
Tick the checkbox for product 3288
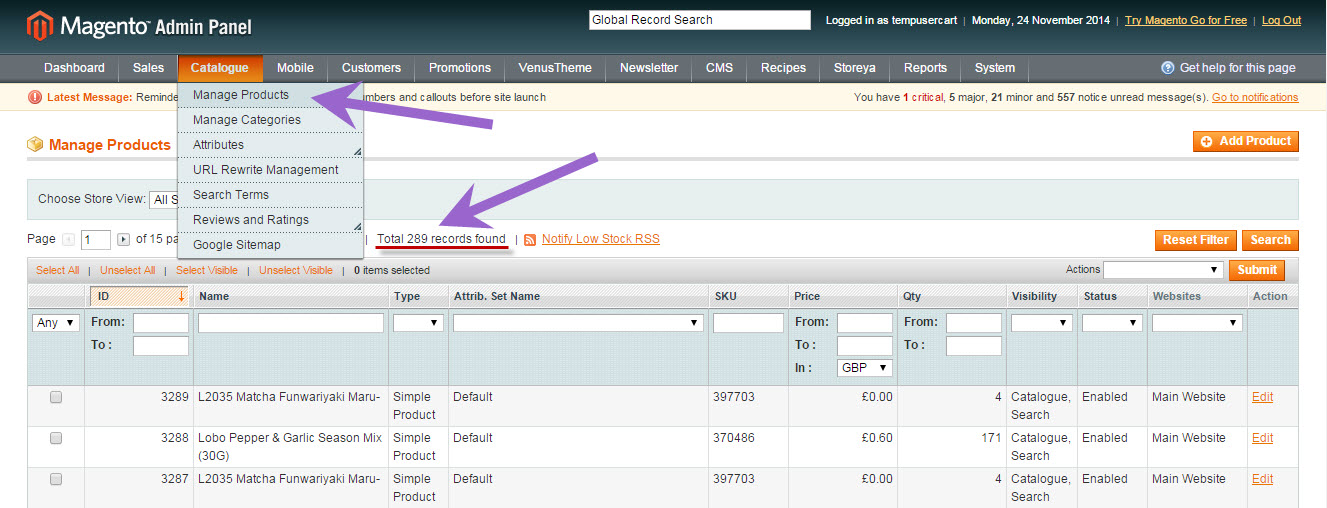[x=56, y=438]
